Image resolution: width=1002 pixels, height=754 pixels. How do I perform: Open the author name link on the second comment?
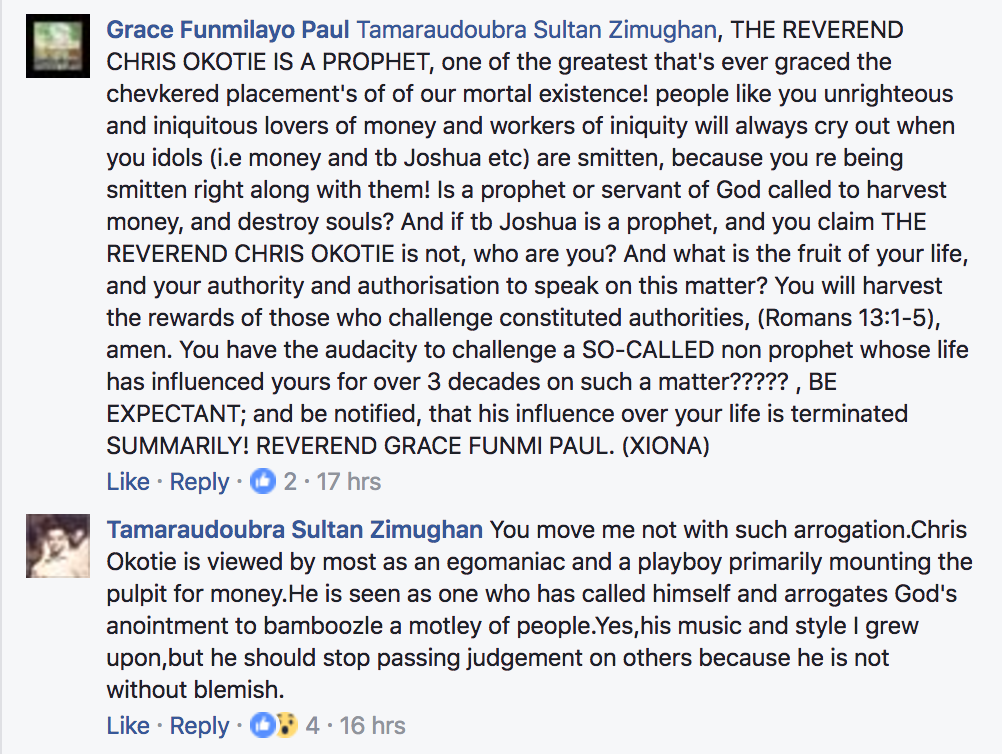(295, 529)
